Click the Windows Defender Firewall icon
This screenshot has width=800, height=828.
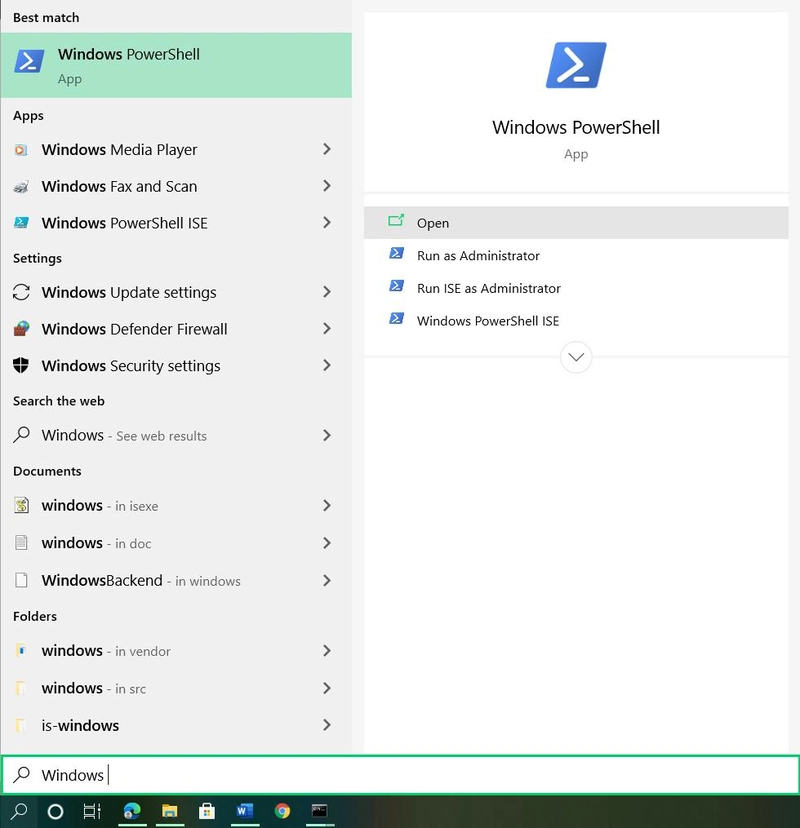[21, 328]
